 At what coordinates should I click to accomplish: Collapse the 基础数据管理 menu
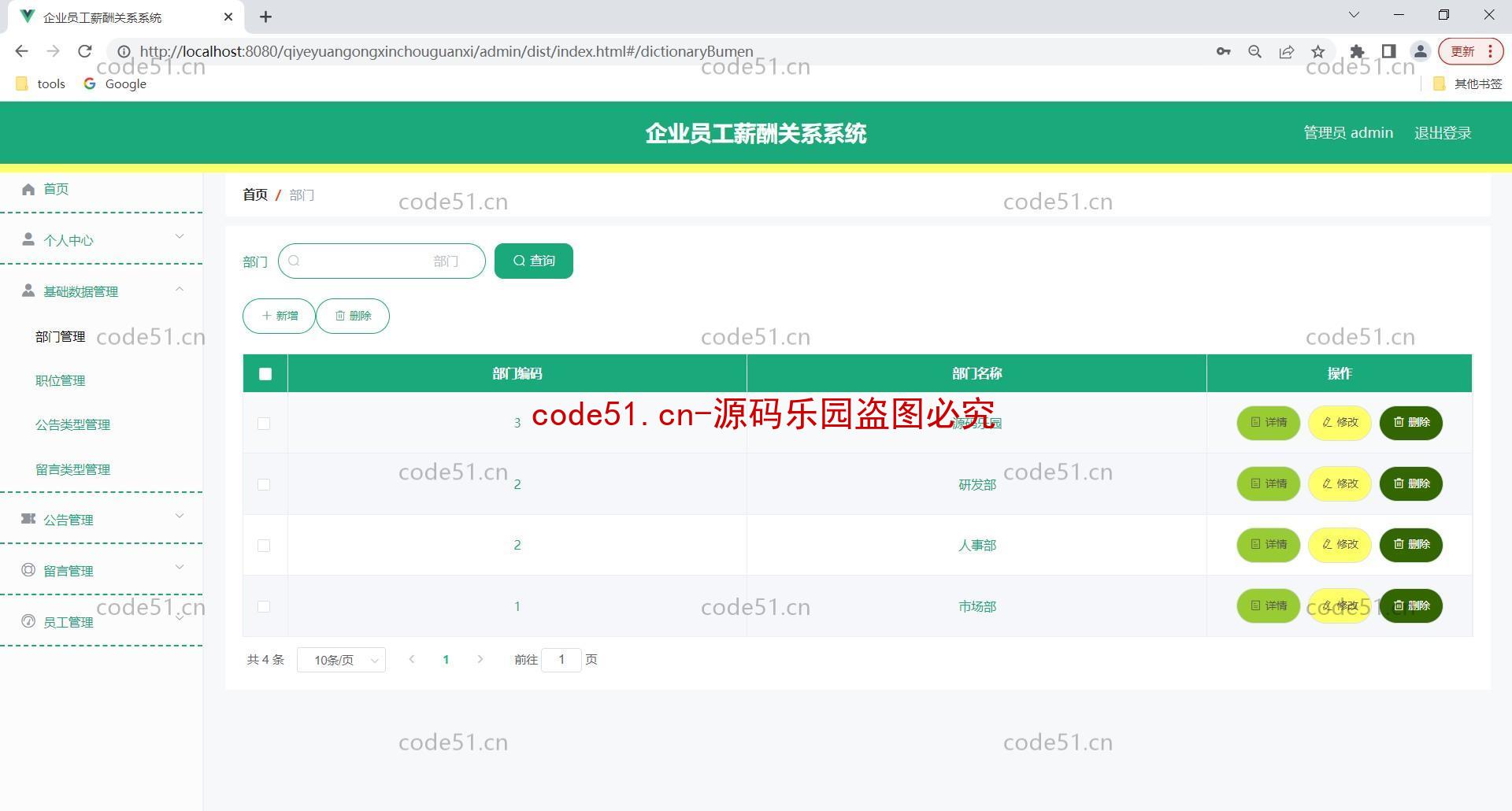click(x=180, y=289)
